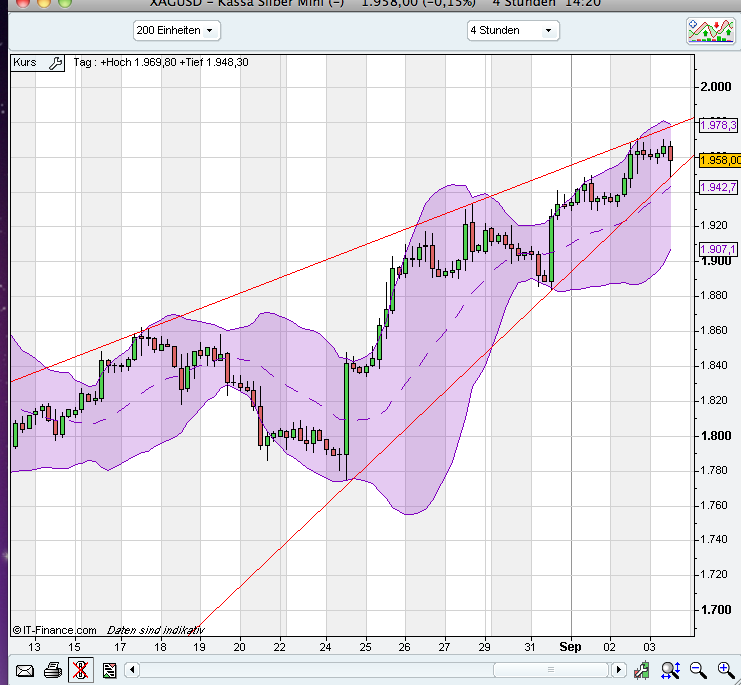Select the orange current price label 1.958,00

[x=720, y=160]
